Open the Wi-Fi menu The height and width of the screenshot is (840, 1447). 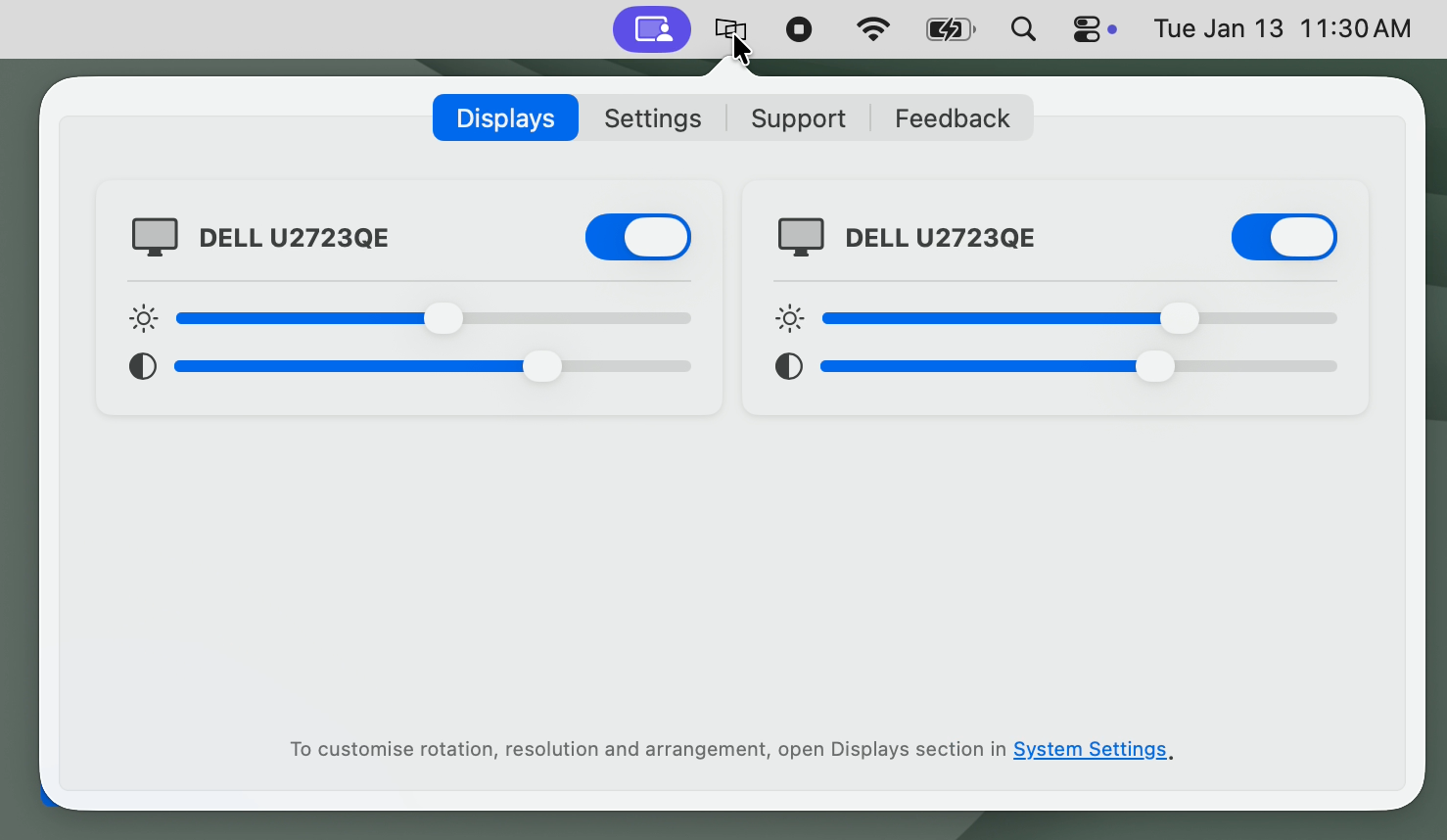[872, 29]
